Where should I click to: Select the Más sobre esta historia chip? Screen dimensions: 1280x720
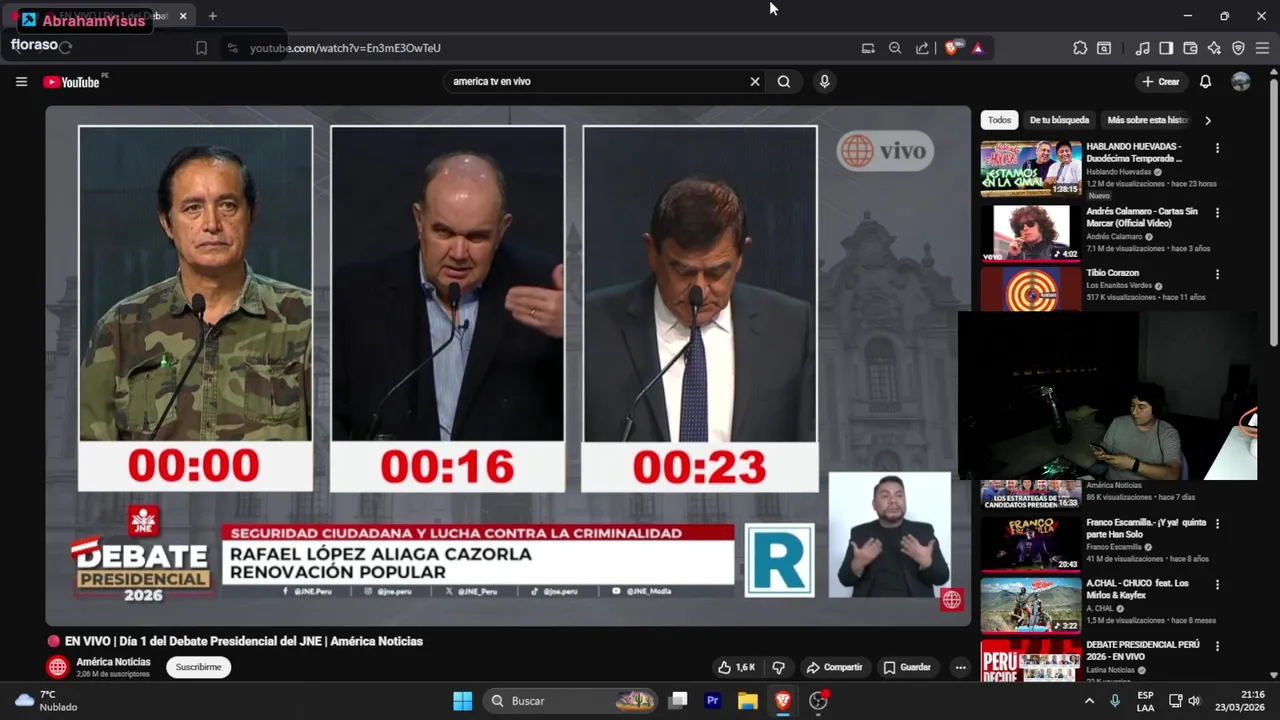[1148, 120]
